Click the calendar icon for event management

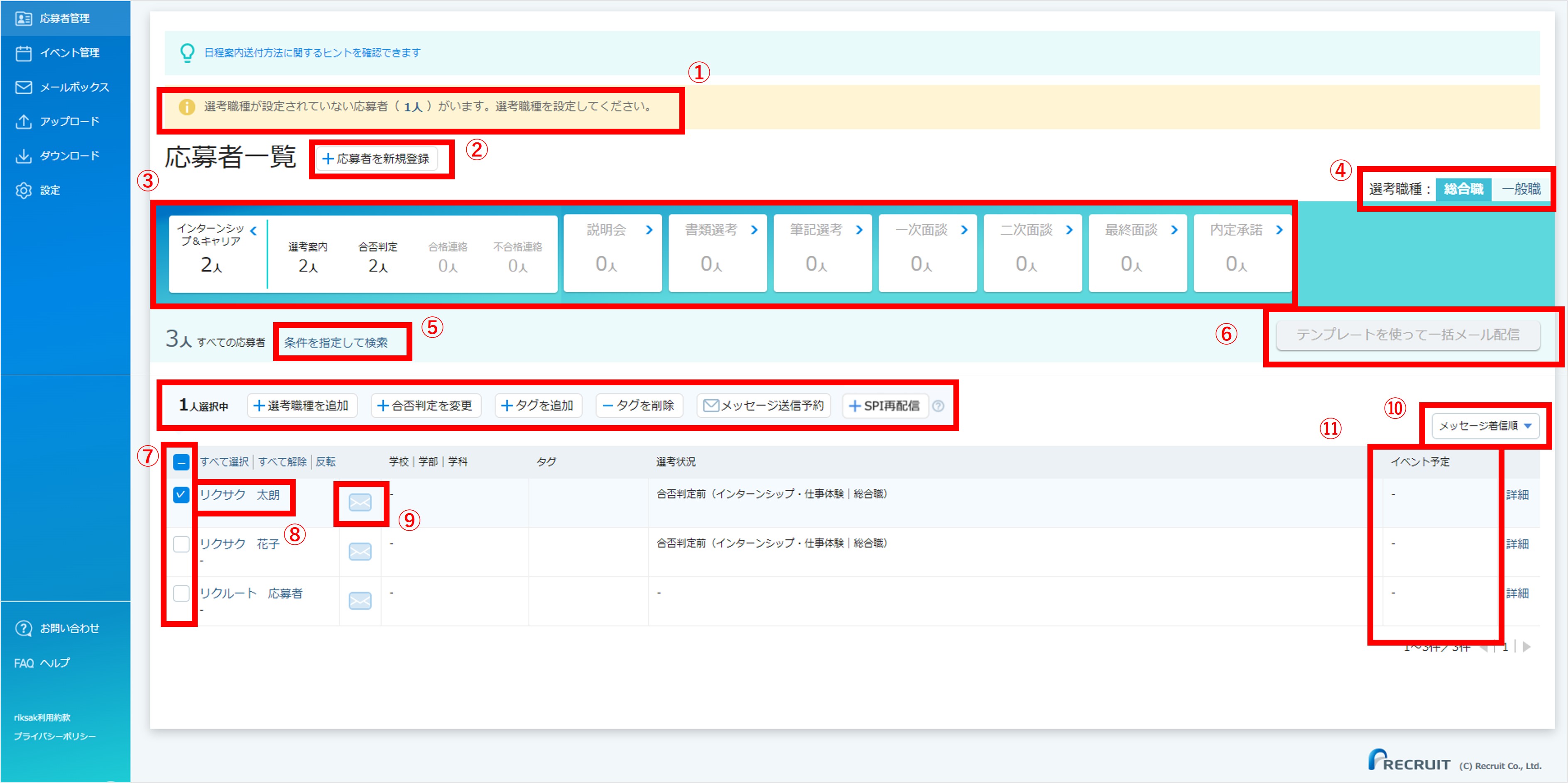24,53
